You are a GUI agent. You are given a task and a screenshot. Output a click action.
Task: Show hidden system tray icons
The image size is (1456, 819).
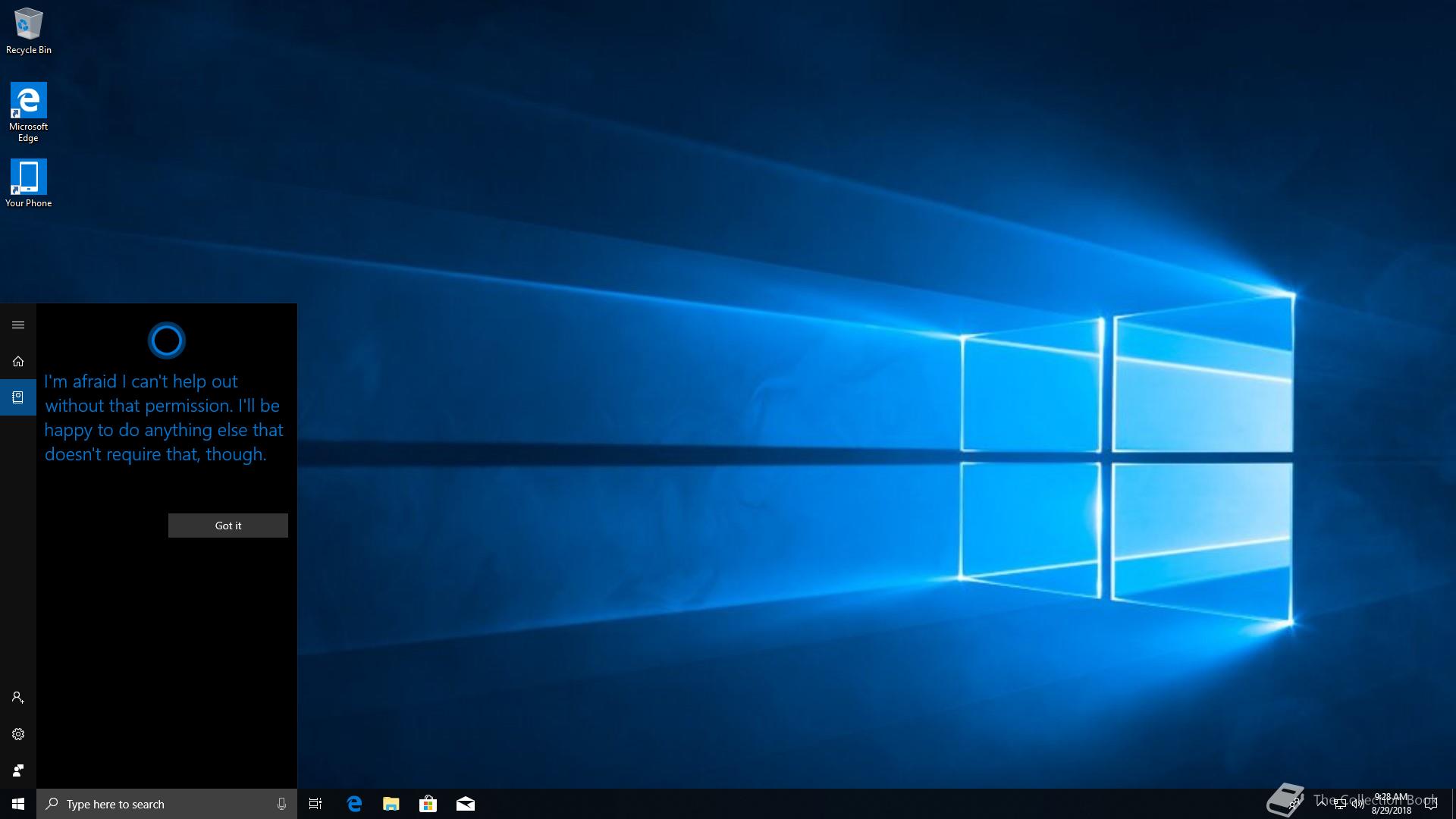point(1322,803)
